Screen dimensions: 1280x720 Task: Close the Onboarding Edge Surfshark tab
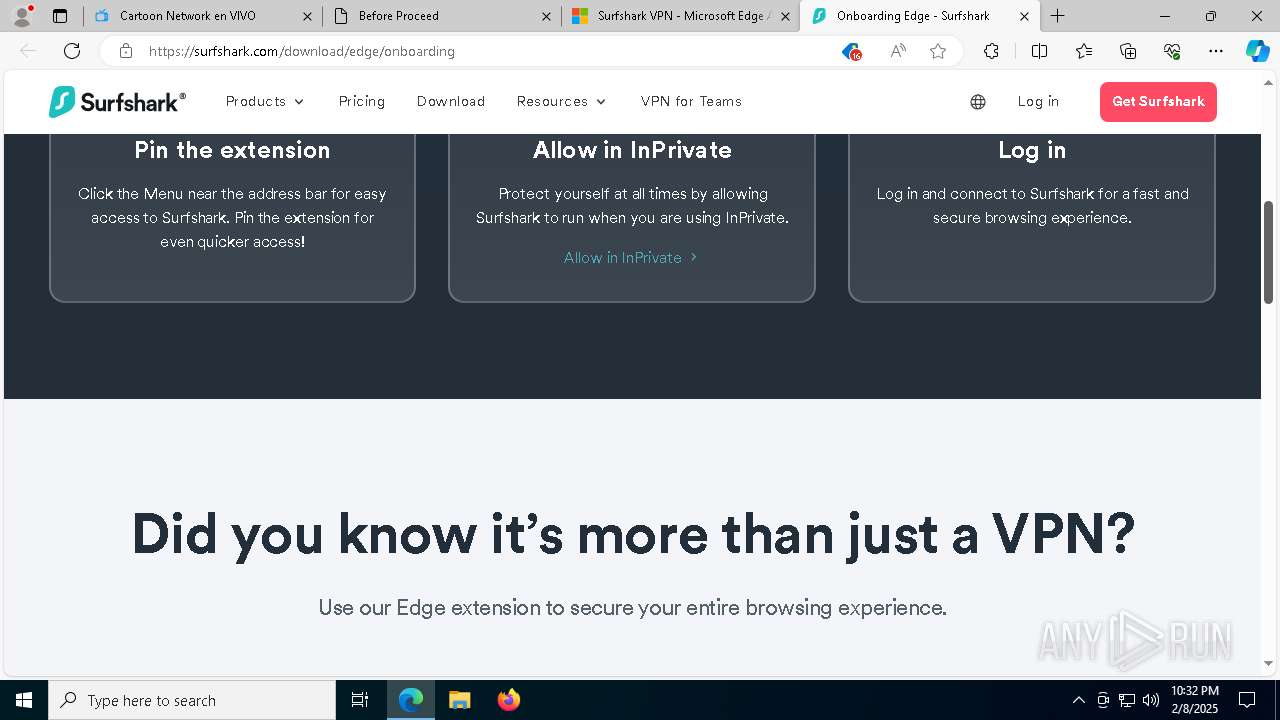(x=1024, y=16)
